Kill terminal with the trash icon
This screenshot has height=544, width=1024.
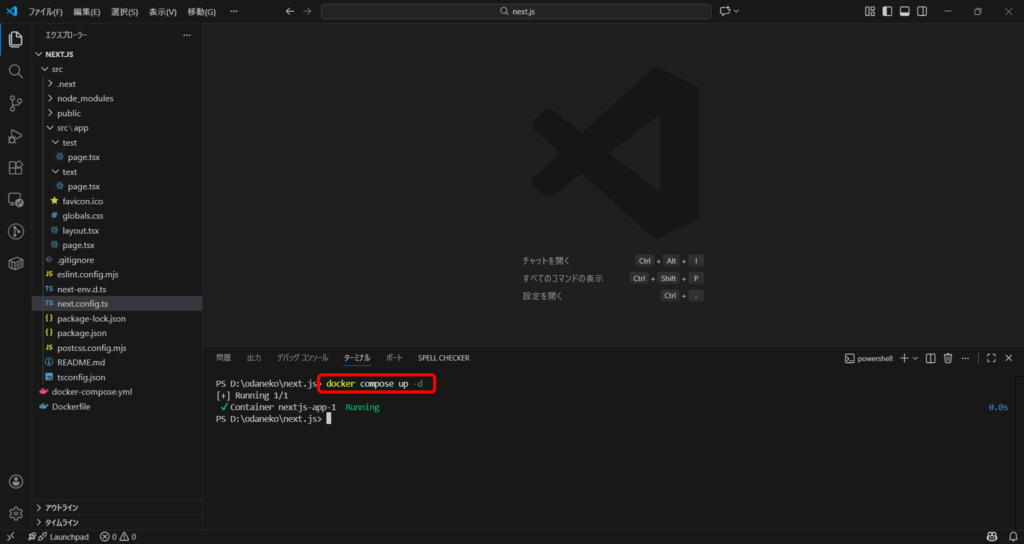[948, 358]
